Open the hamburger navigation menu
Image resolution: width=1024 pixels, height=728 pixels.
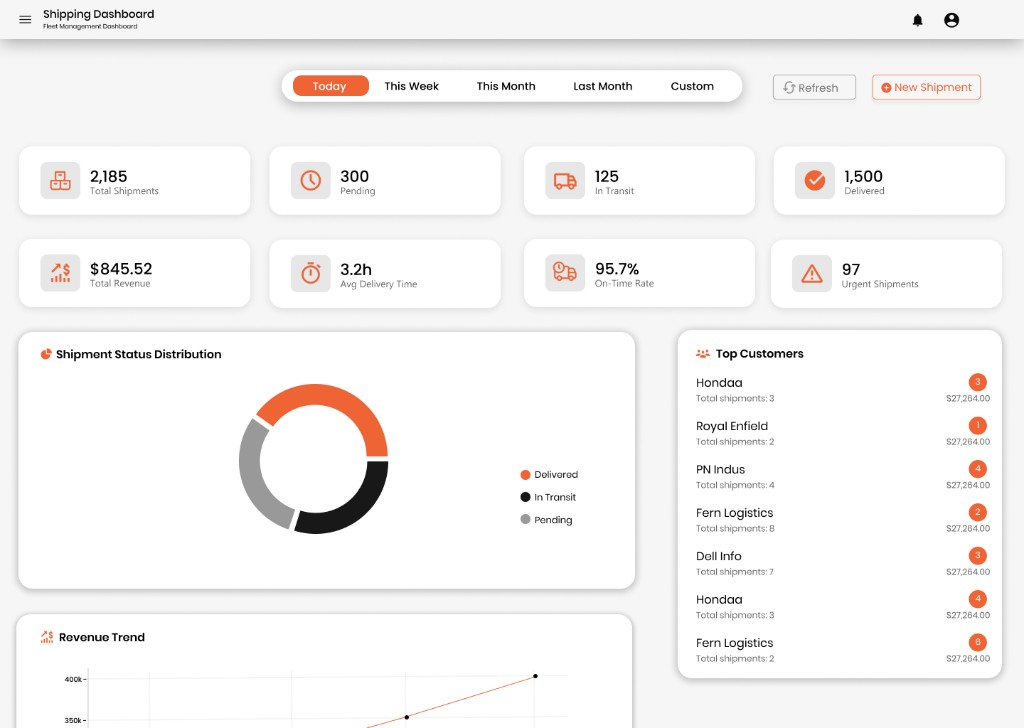coord(25,20)
